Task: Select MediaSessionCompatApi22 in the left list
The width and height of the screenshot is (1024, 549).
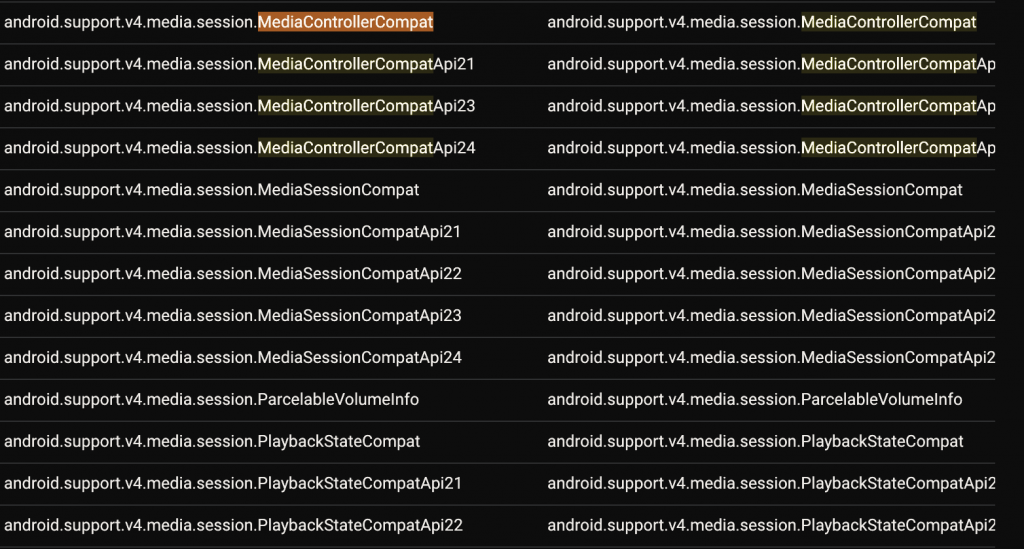Action: pyautogui.click(x=232, y=274)
